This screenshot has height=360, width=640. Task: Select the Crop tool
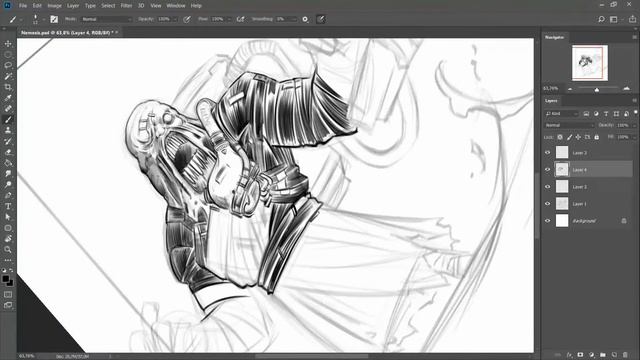tap(8, 87)
